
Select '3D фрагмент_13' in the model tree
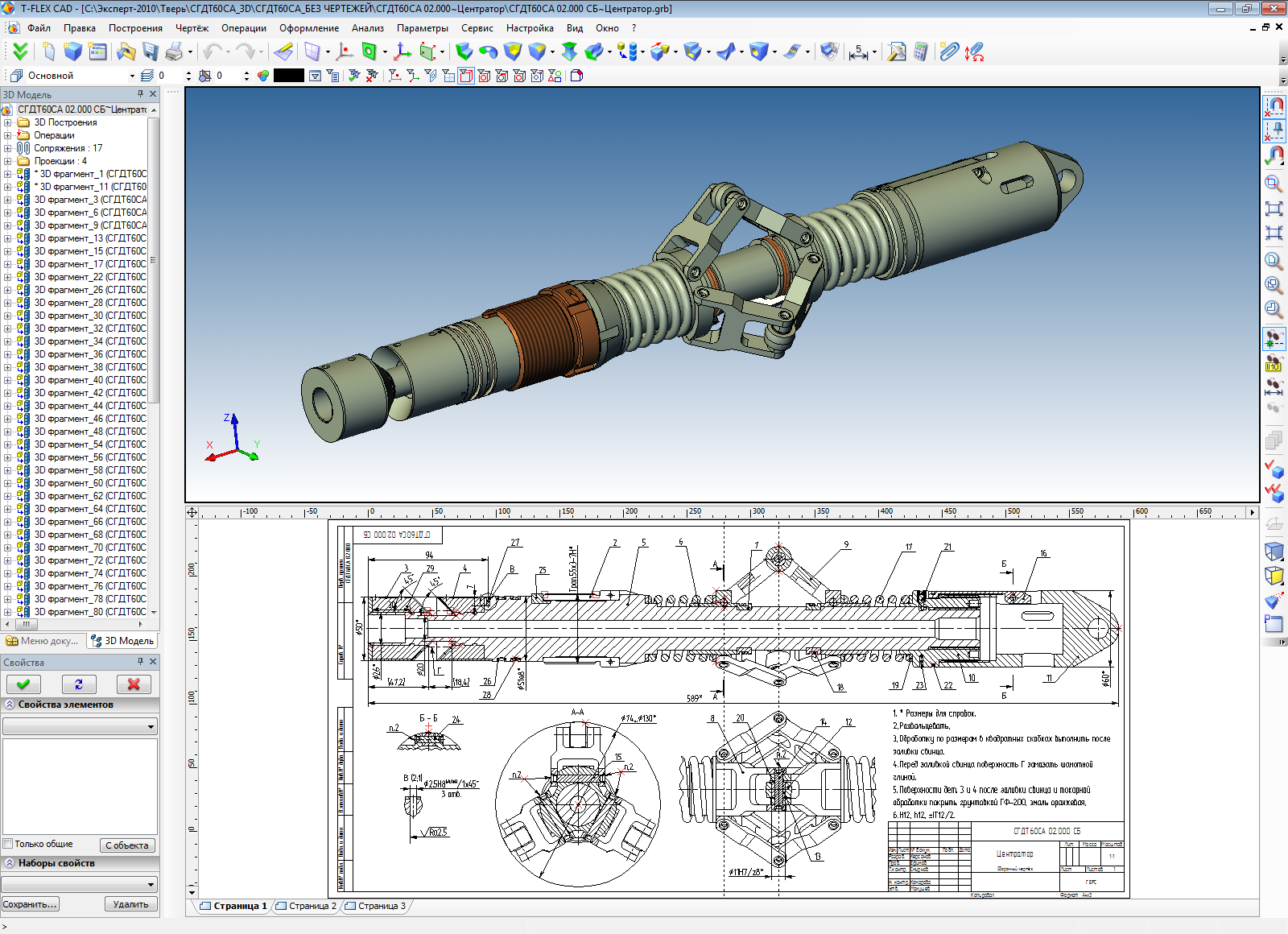pyautogui.click(x=90, y=238)
